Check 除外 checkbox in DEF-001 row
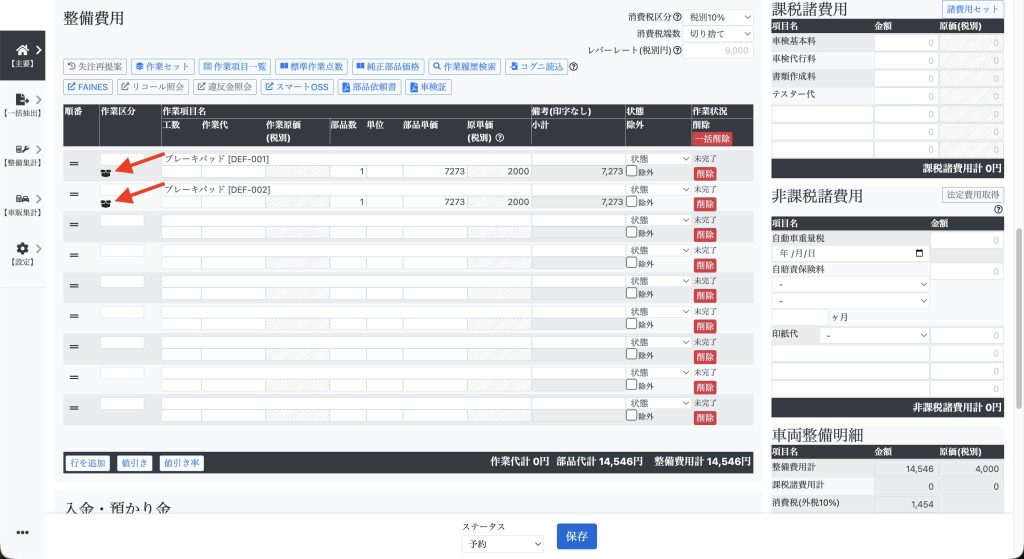 632,171
